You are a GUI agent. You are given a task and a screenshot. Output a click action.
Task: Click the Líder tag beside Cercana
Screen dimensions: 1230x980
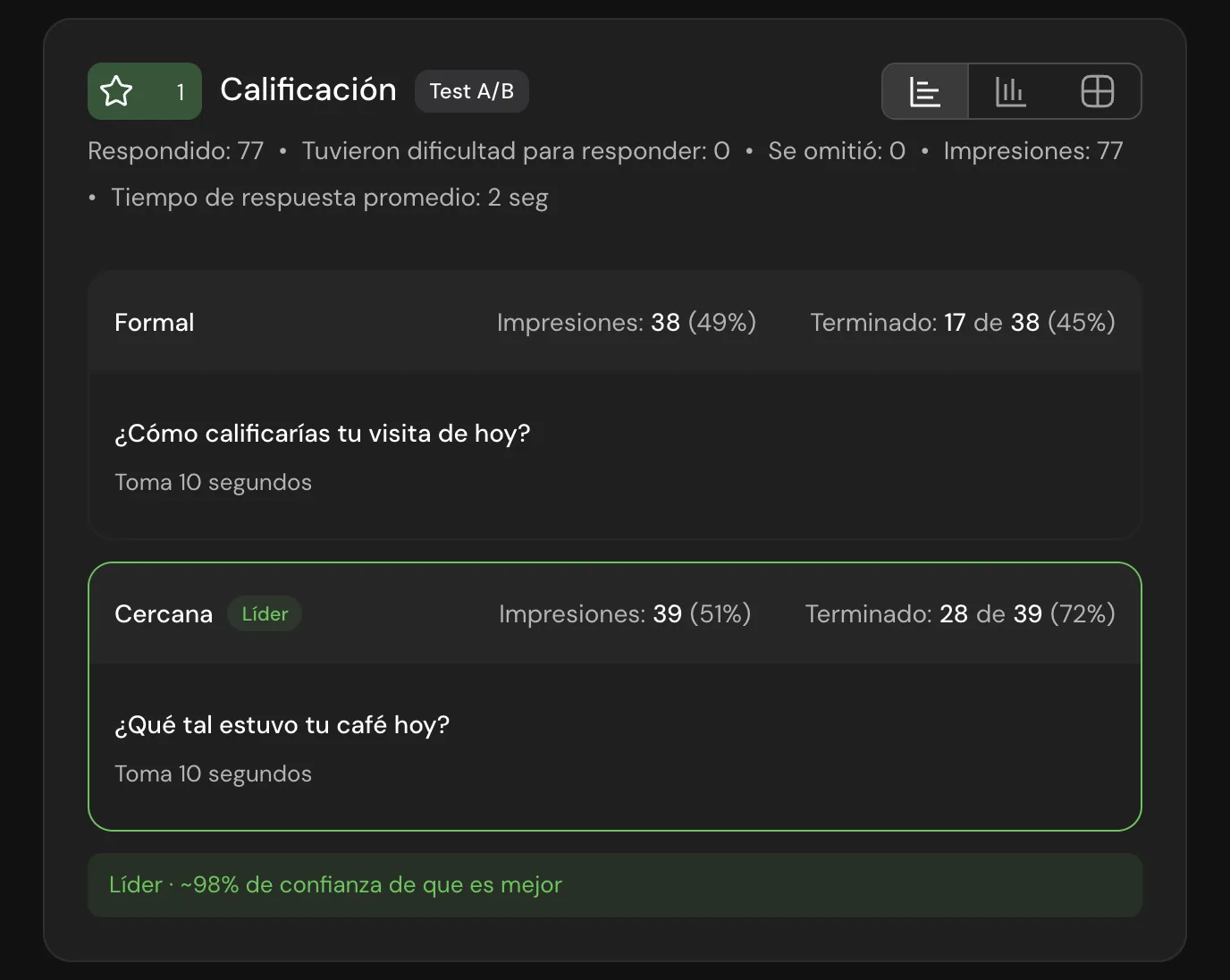pyautogui.click(x=265, y=614)
